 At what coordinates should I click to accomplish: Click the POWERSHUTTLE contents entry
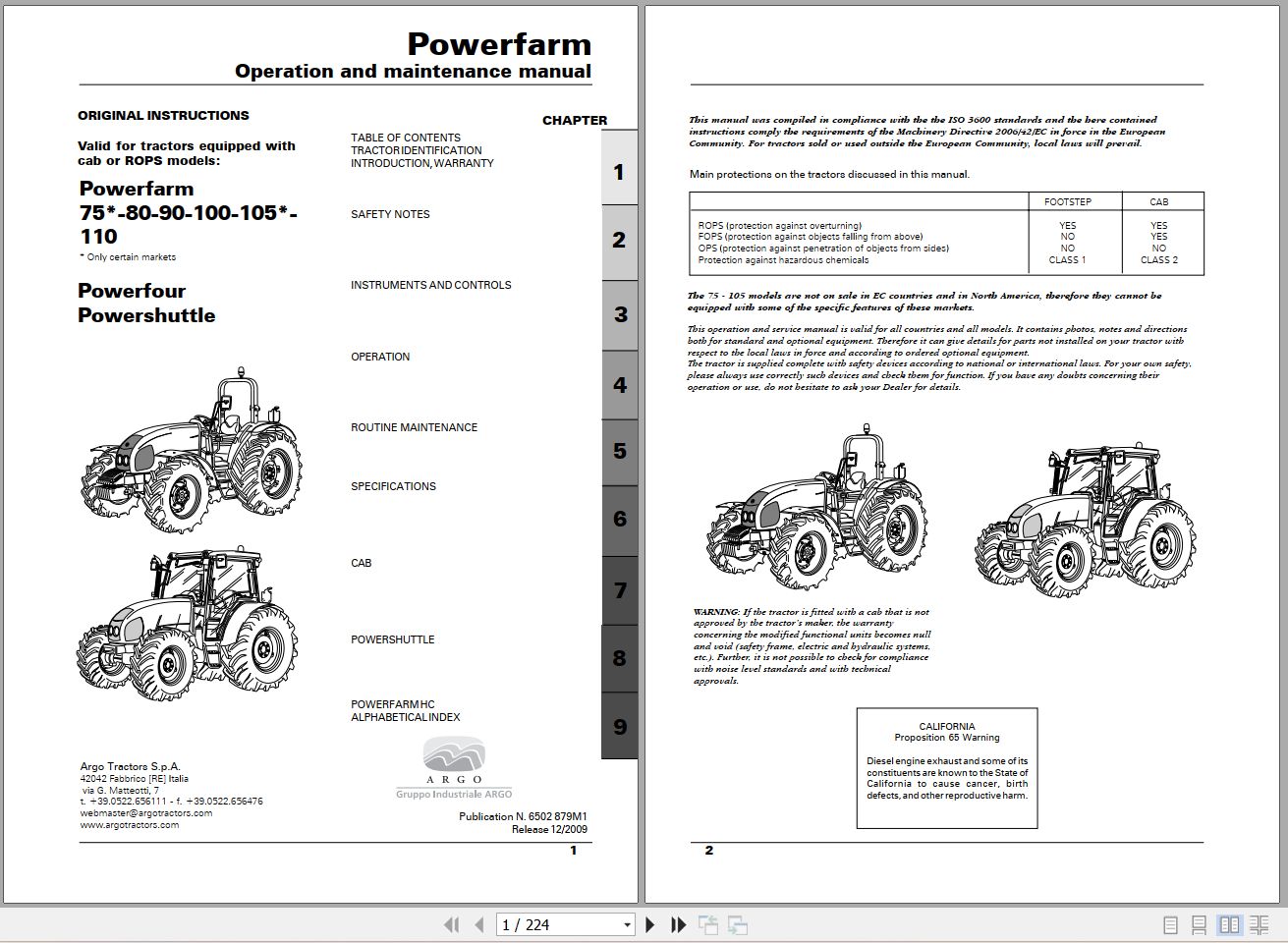pos(392,639)
